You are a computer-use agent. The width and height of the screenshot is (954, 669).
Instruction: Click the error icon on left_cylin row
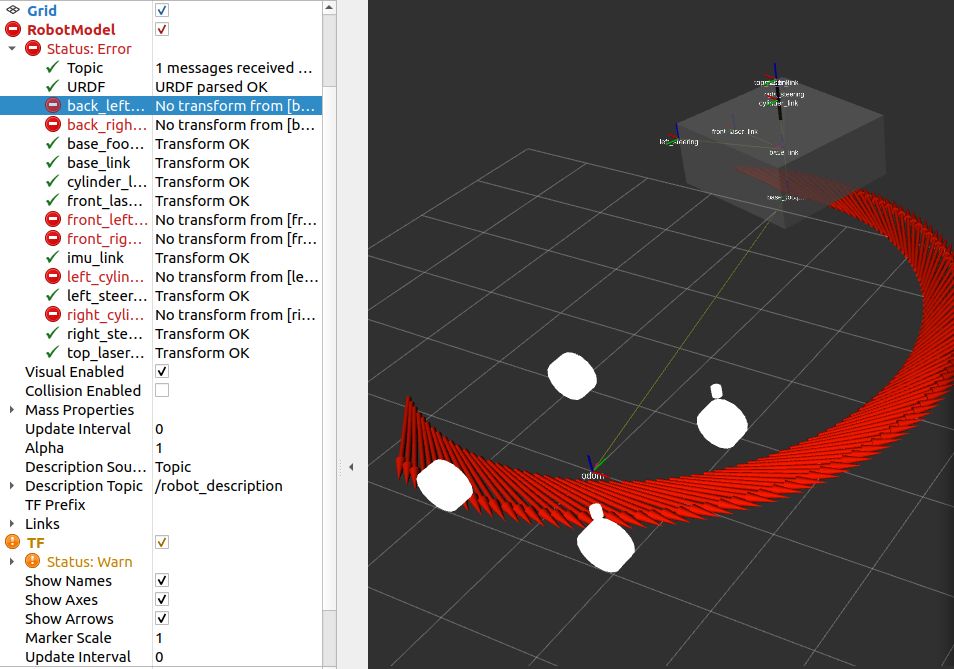click(53, 277)
